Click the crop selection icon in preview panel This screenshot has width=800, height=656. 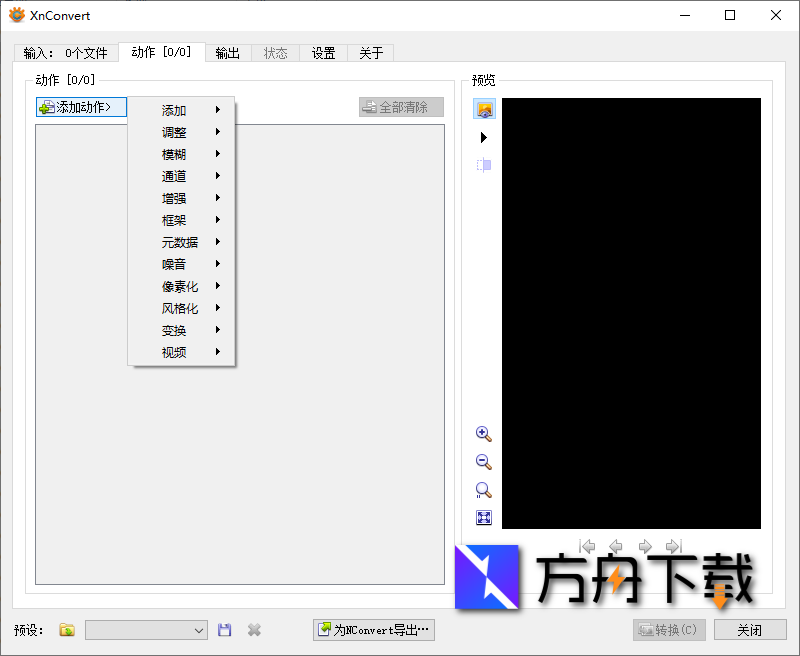(484, 166)
